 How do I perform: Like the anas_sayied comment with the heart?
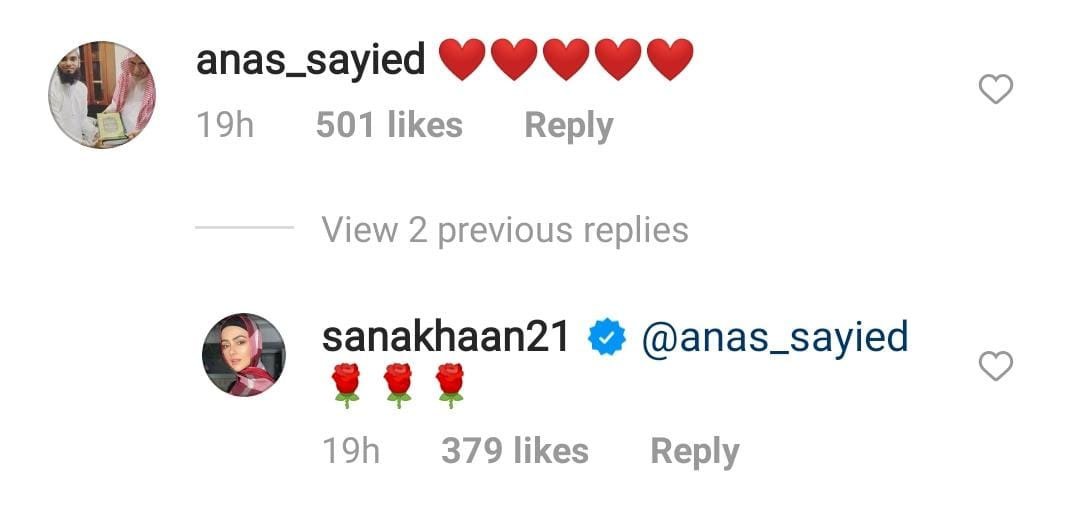pyautogui.click(x=995, y=89)
